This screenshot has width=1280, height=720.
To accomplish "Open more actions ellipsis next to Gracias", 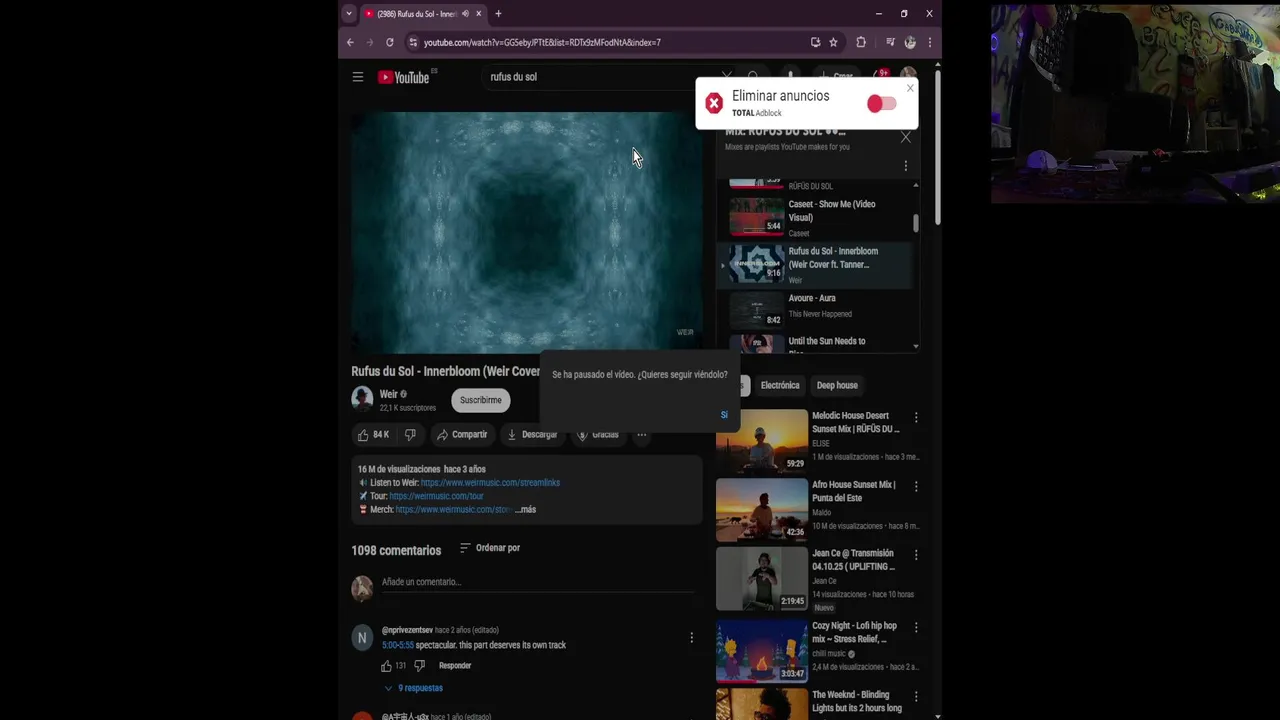I will click(642, 435).
